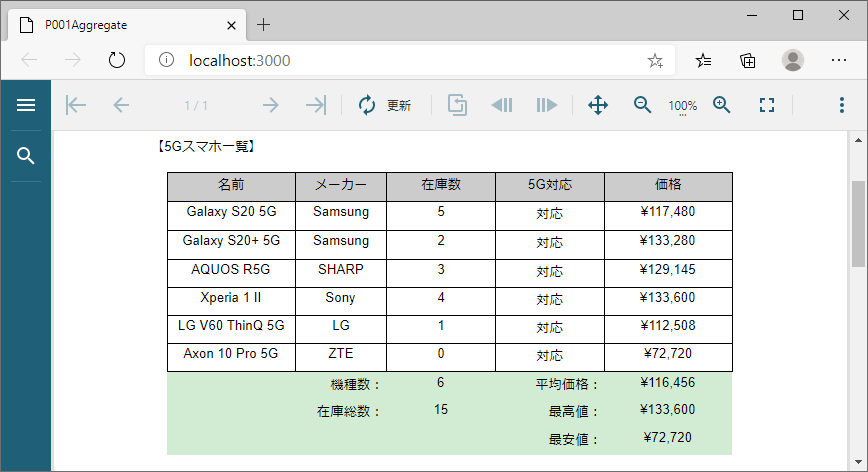Go to next report page
Screen dimensions: 868x472
coord(270,105)
